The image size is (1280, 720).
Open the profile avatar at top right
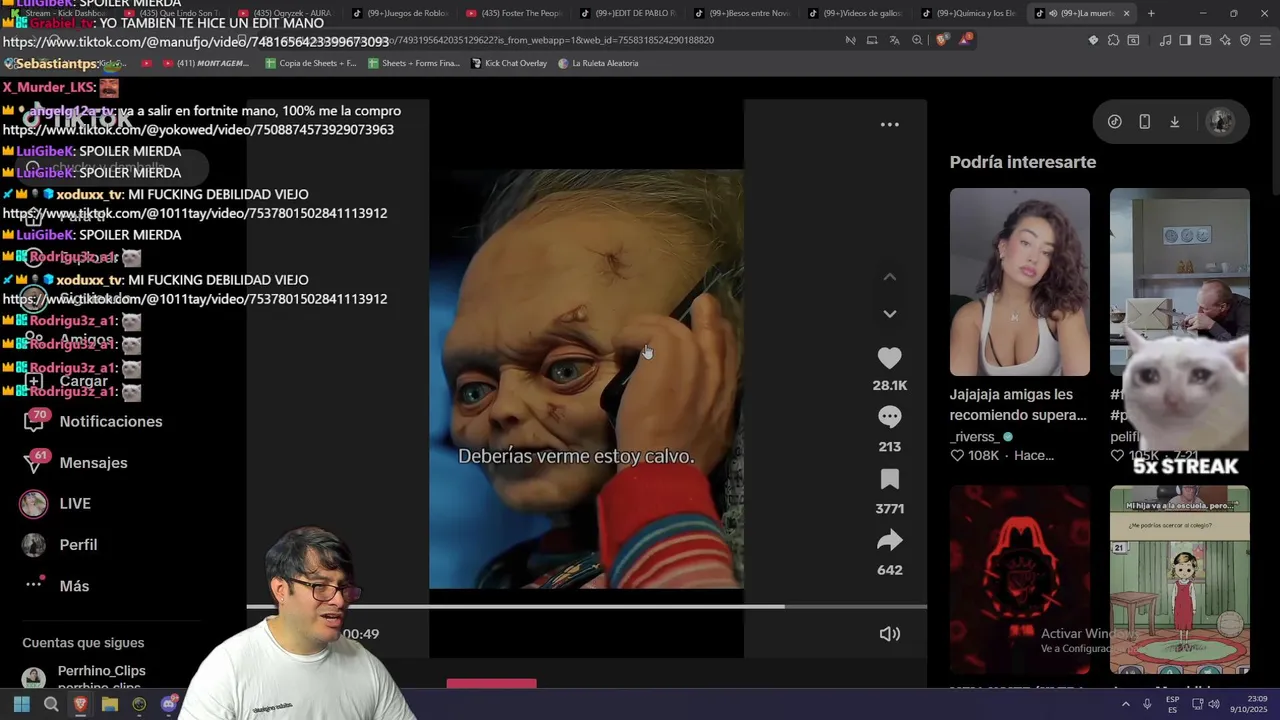pos(1220,122)
